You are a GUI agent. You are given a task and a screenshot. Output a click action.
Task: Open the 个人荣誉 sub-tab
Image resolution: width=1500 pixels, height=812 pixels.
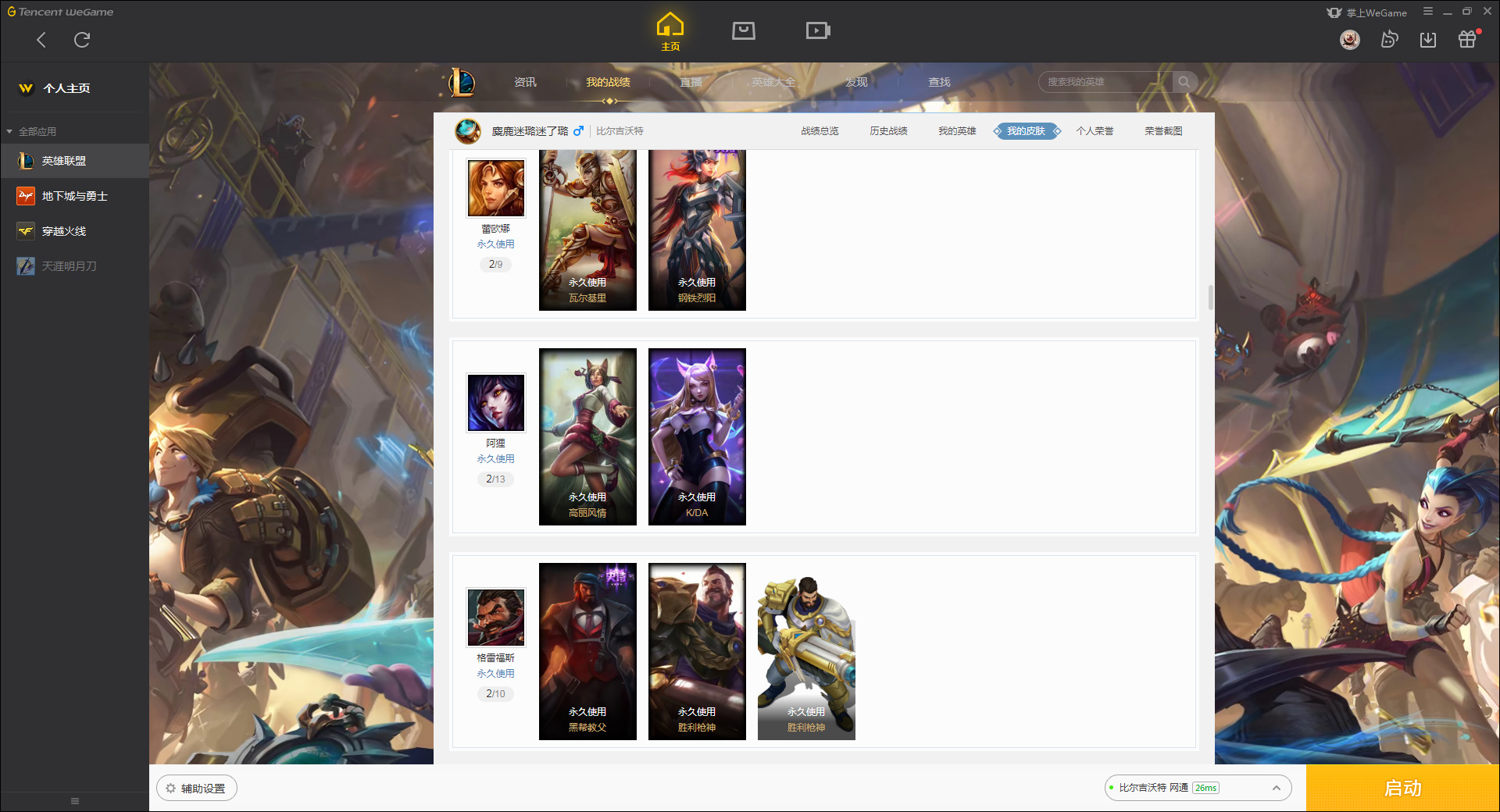coord(1095,131)
